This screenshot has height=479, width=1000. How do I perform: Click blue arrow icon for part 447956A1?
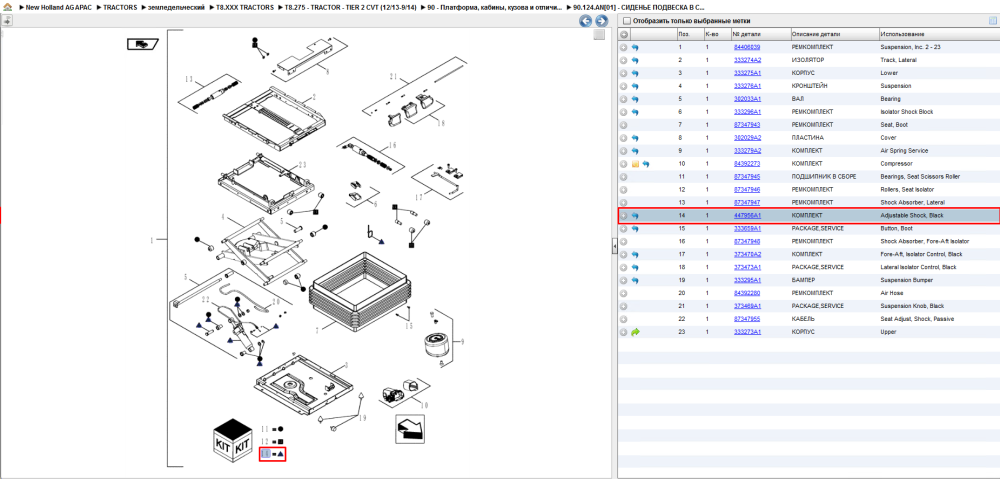click(635, 216)
